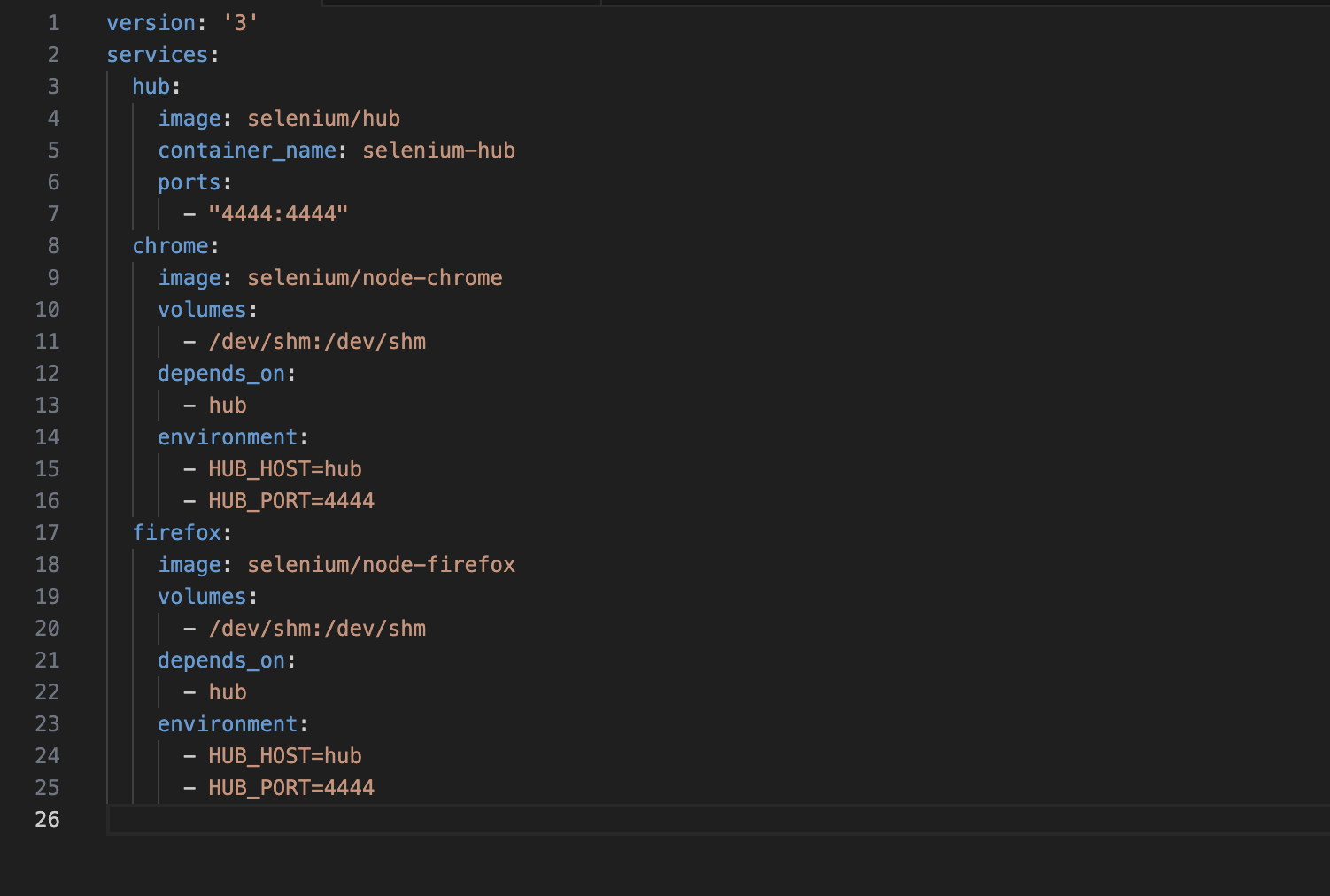The image size is (1330, 896).
Task: Click the 'hub' list entry on line 22
Action: coord(228,692)
